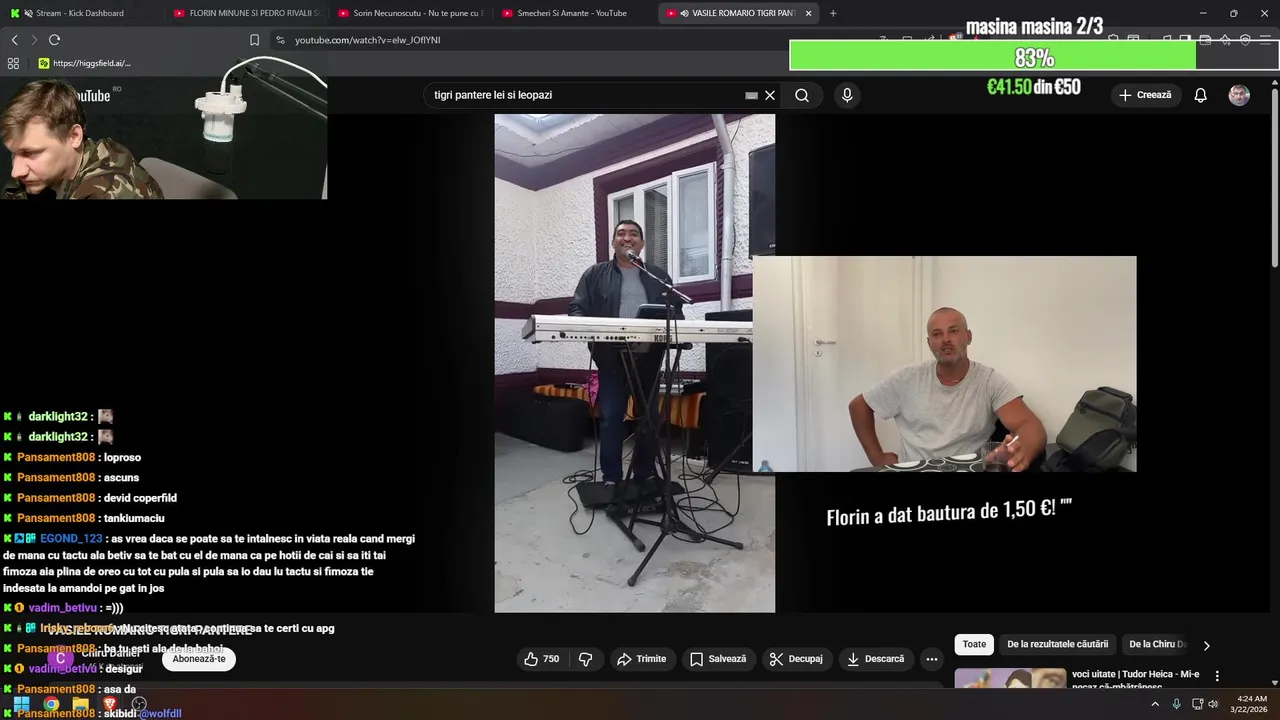Click the Creează button
This screenshot has height=720, width=1280.
coord(1145,95)
